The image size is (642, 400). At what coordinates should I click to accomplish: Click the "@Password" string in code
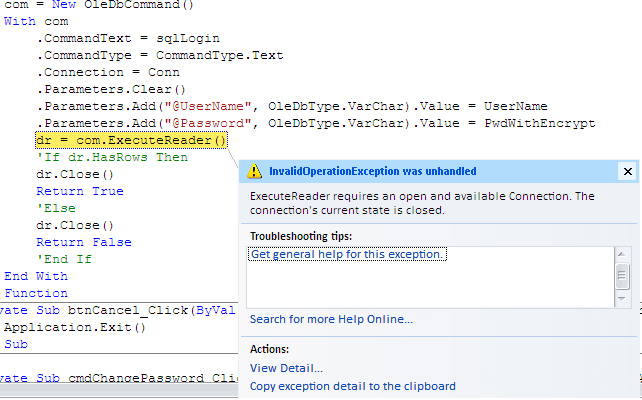pyautogui.click(x=208, y=123)
